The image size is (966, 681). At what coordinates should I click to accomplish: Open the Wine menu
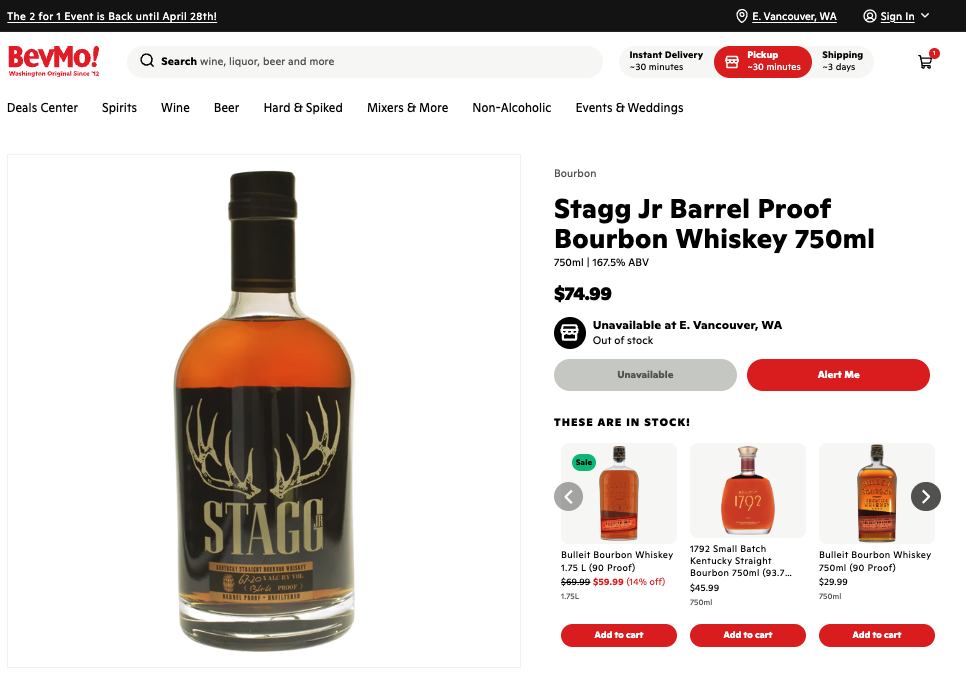pyautogui.click(x=176, y=108)
